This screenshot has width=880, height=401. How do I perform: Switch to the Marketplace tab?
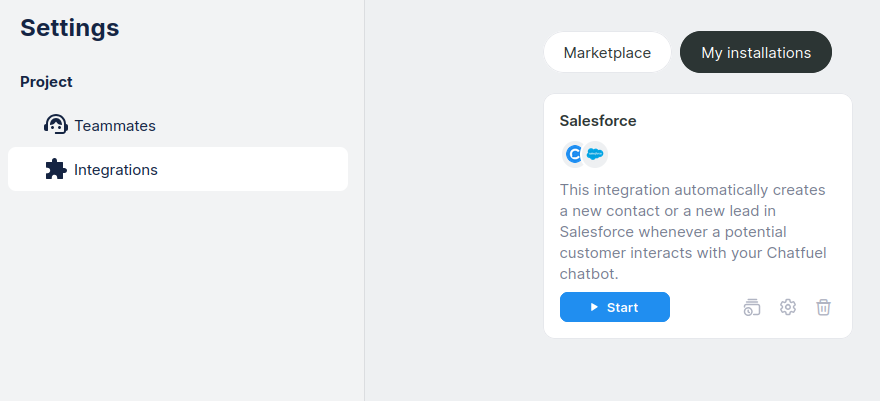point(607,52)
